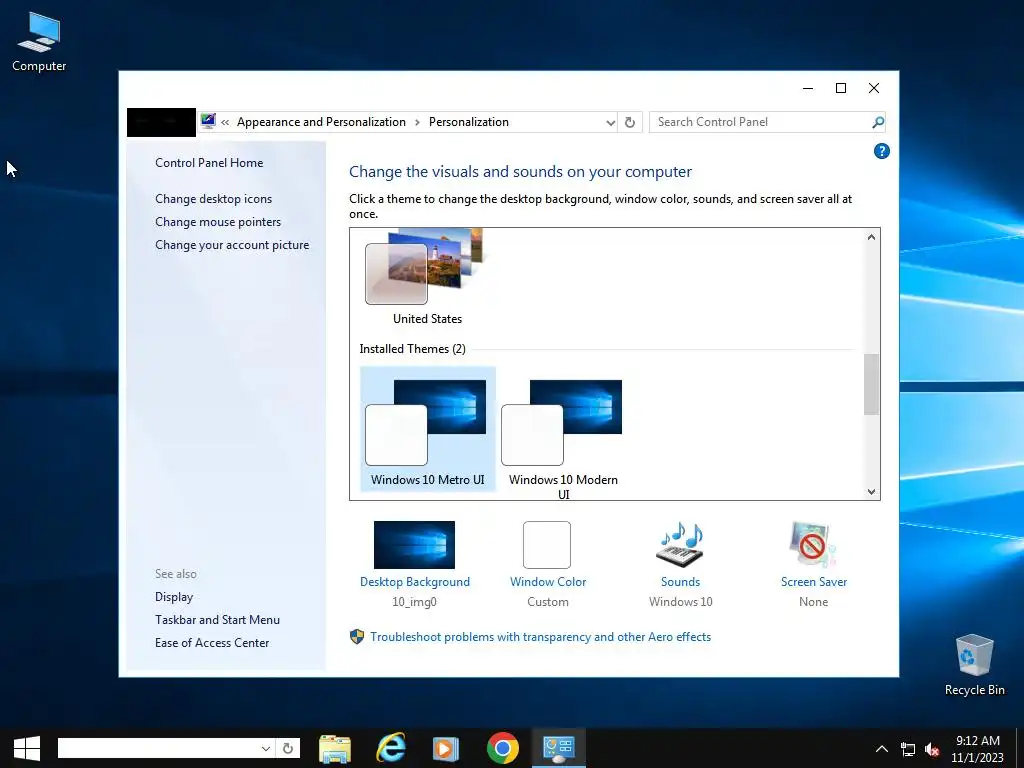Open File Explorer from the taskbar
The width and height of the screenshot is (1024, 768).
335,748
